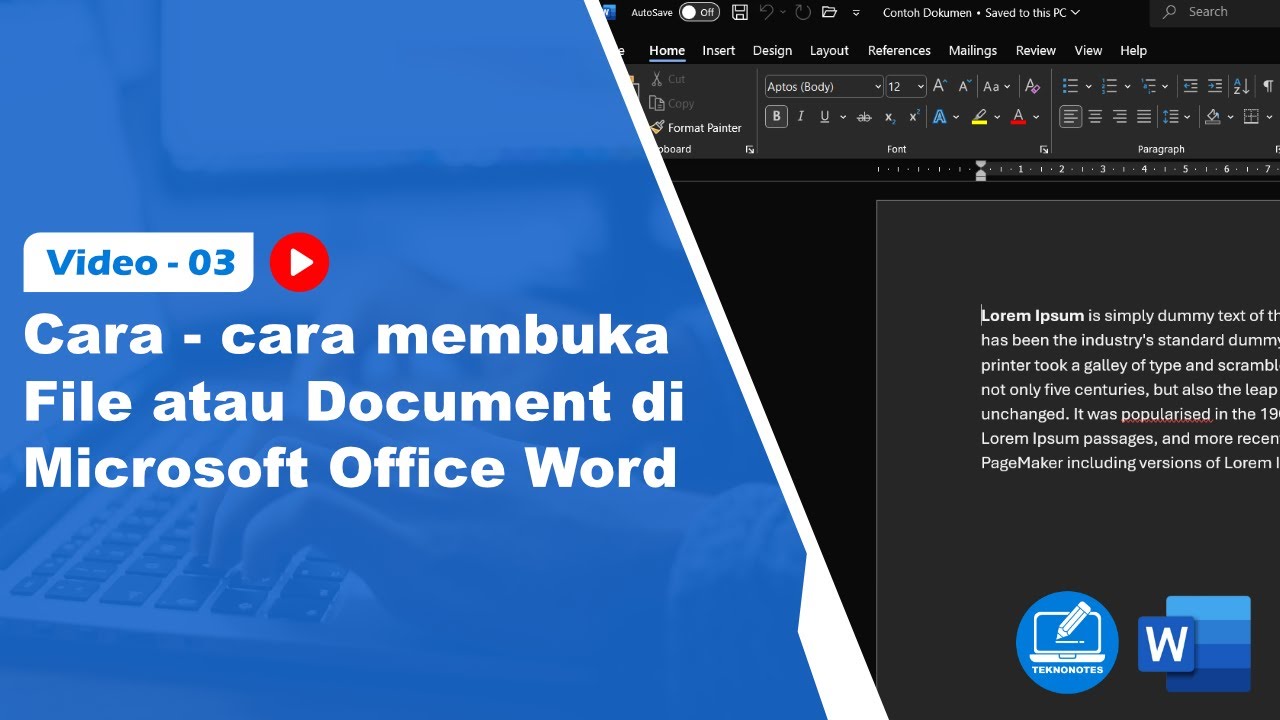Apply italic formatting

(800, 117)
